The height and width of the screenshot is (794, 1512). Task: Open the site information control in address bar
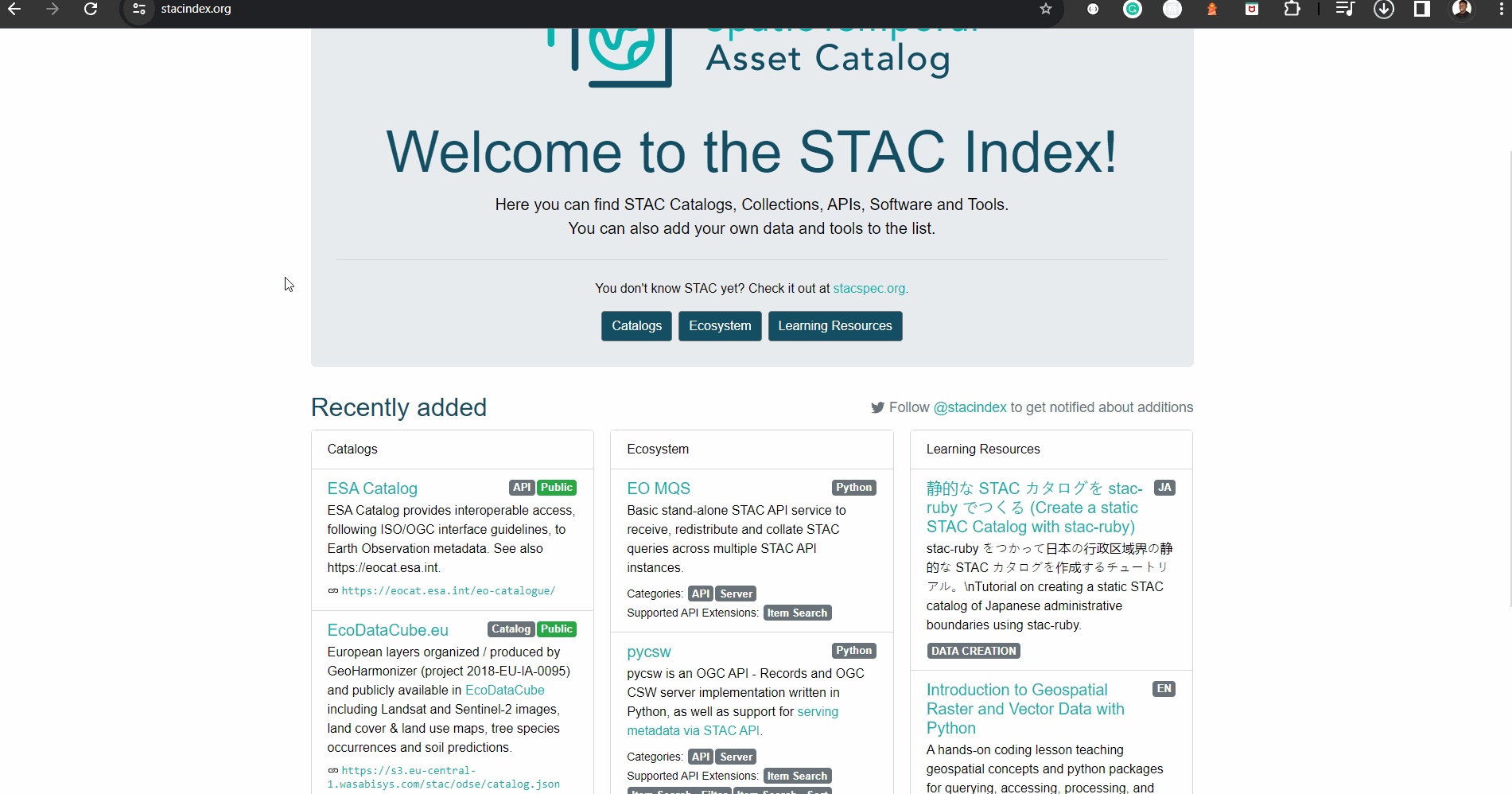coord(138,10)
